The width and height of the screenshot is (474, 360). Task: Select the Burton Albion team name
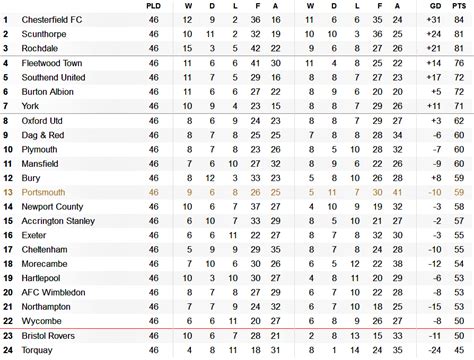coord(48,92)
